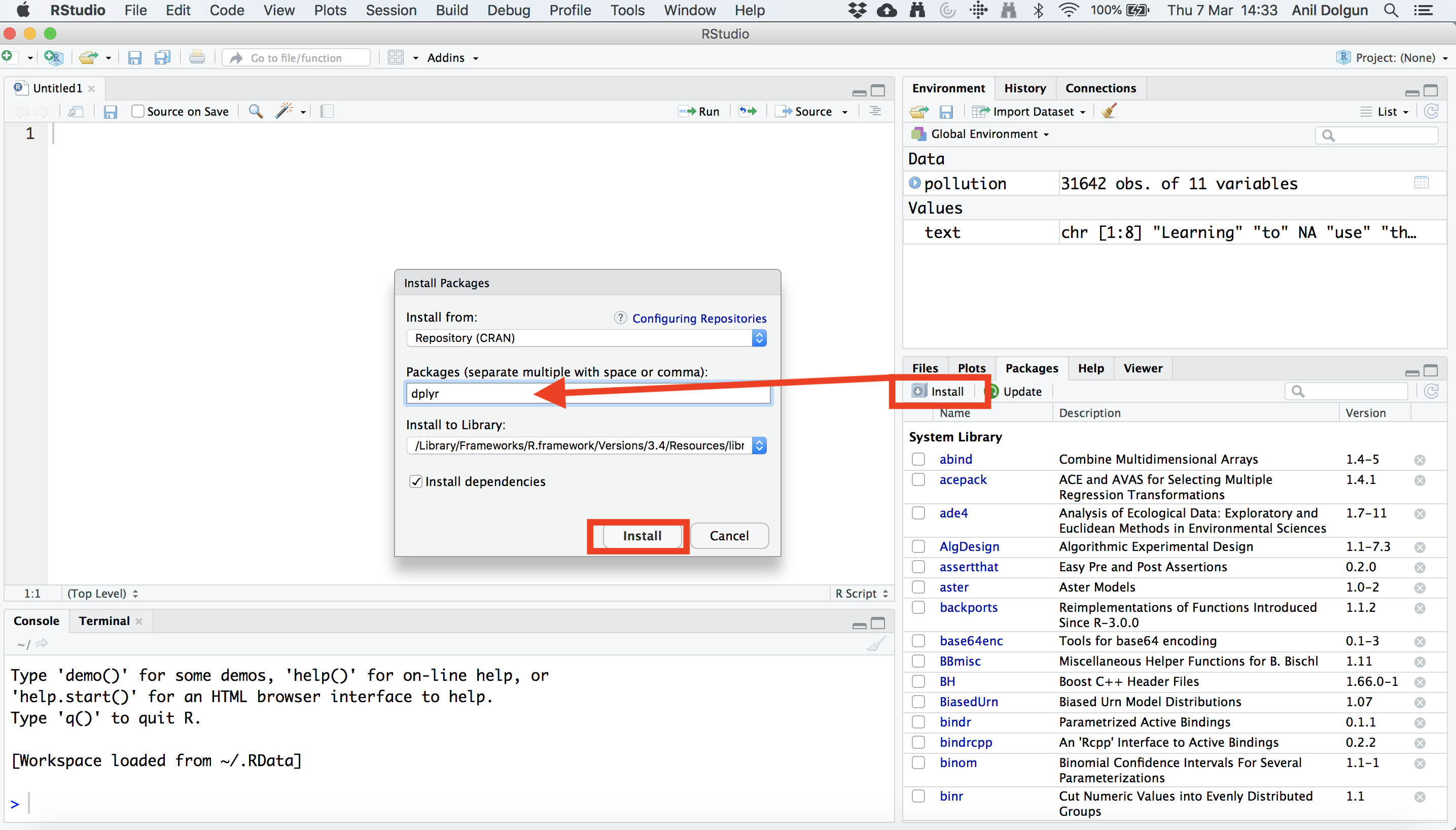Check the abind package checkbox

point(918,459)
